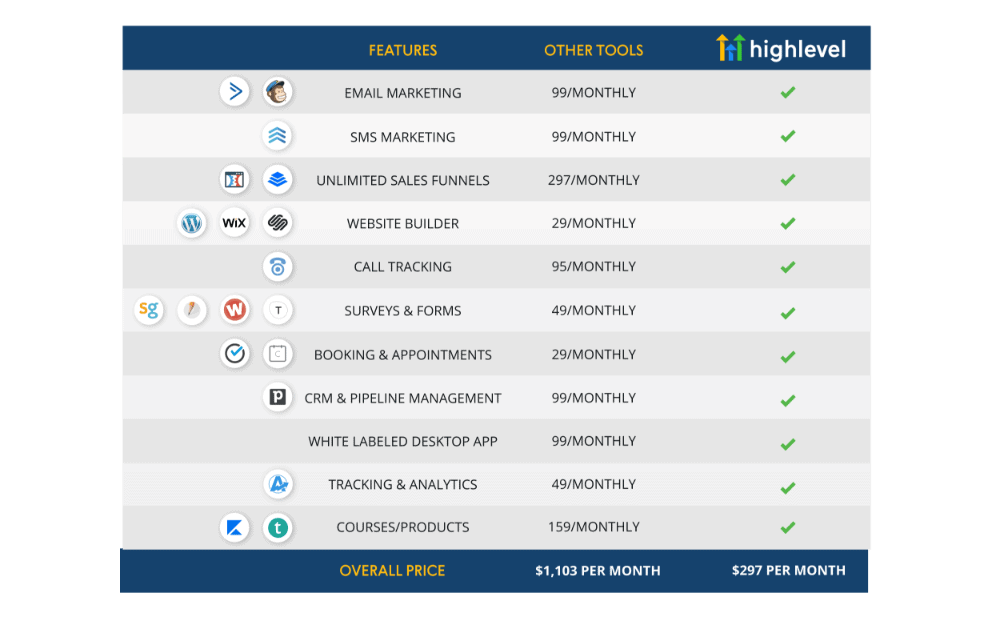The image size is (1000, 621).
Task: Click the 49/MONTHLY price for Surveys & Forms
Action: (x=593, y=310)
